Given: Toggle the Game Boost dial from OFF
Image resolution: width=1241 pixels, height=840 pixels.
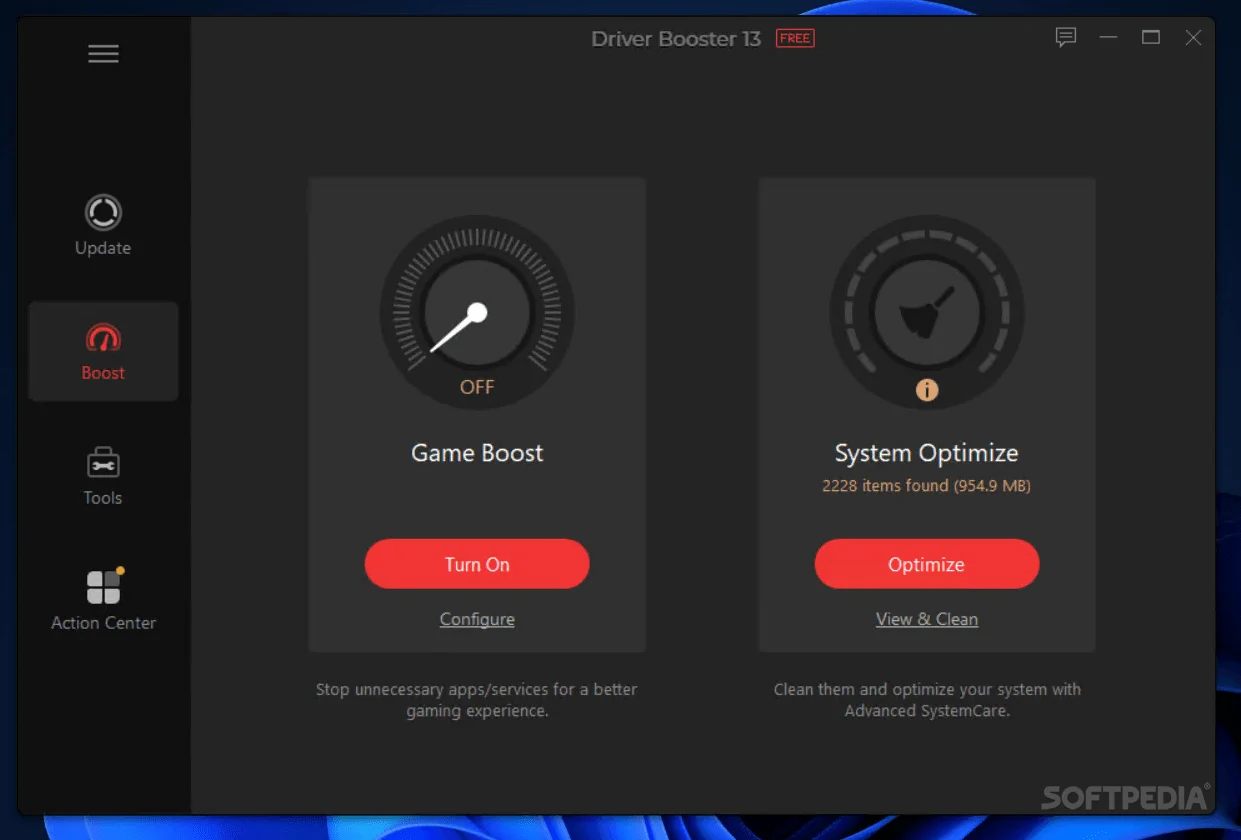Looking at the screenshot, I should coord(477,312).
